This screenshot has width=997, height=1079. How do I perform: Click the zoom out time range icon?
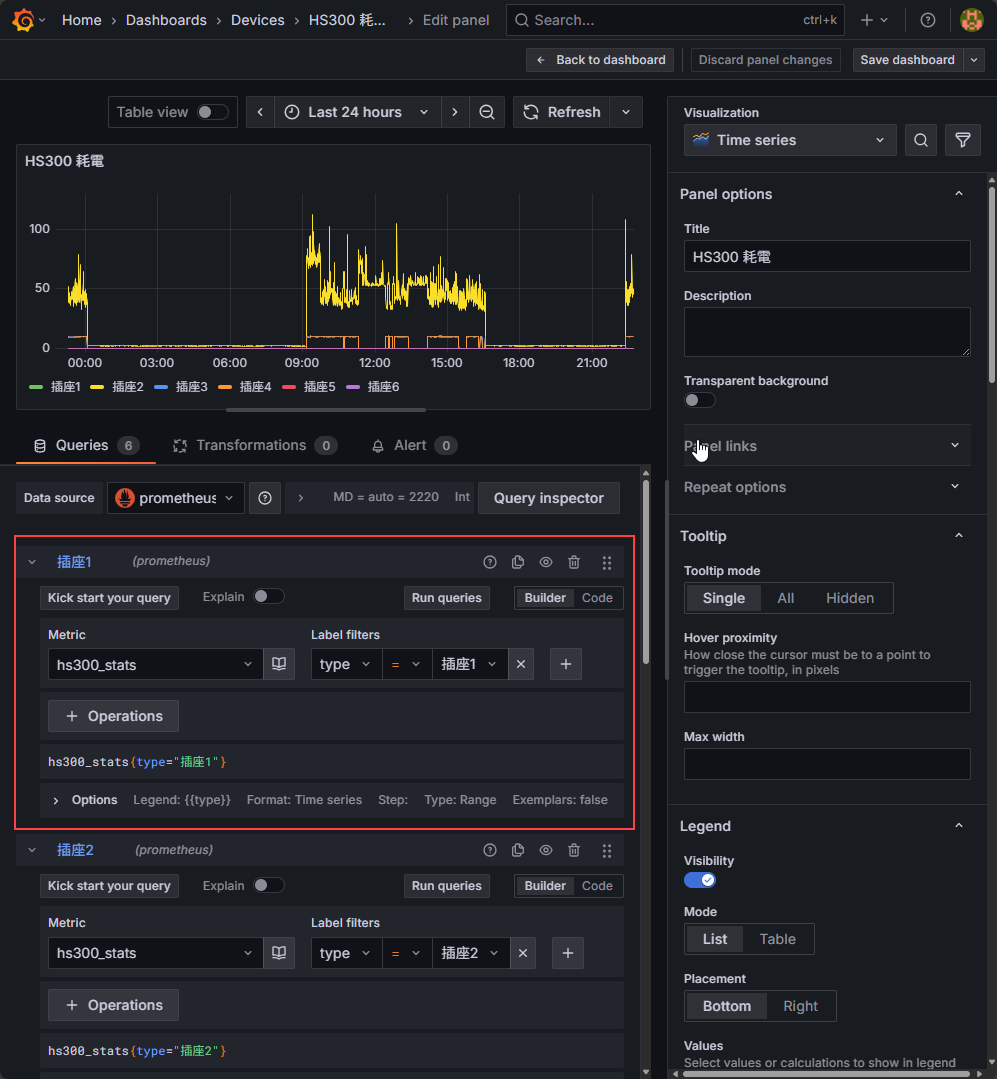487,112
